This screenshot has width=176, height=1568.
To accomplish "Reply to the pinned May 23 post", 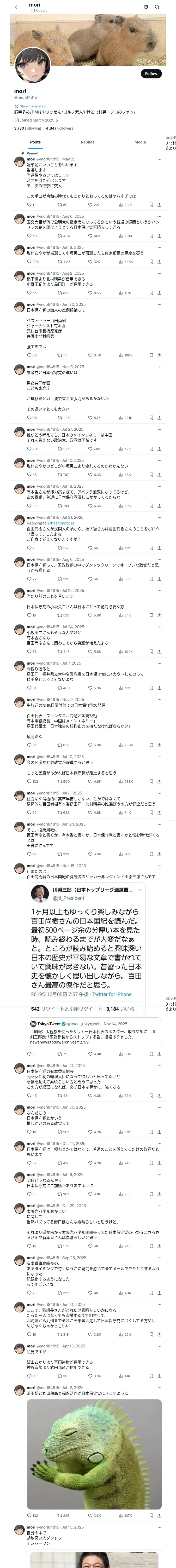I will pos(30,205).
